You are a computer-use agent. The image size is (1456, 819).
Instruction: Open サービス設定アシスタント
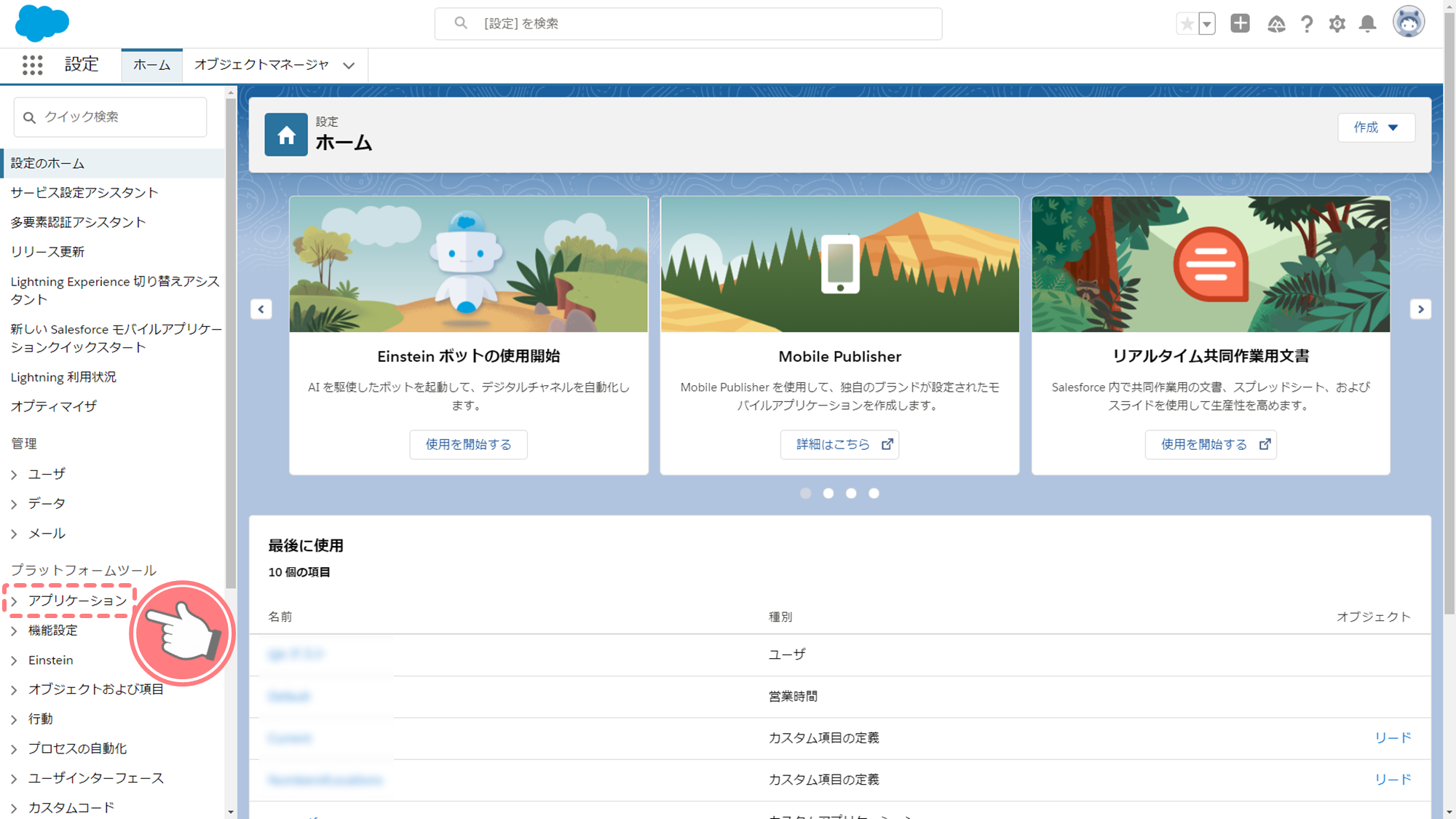click(x=84, y=193)
